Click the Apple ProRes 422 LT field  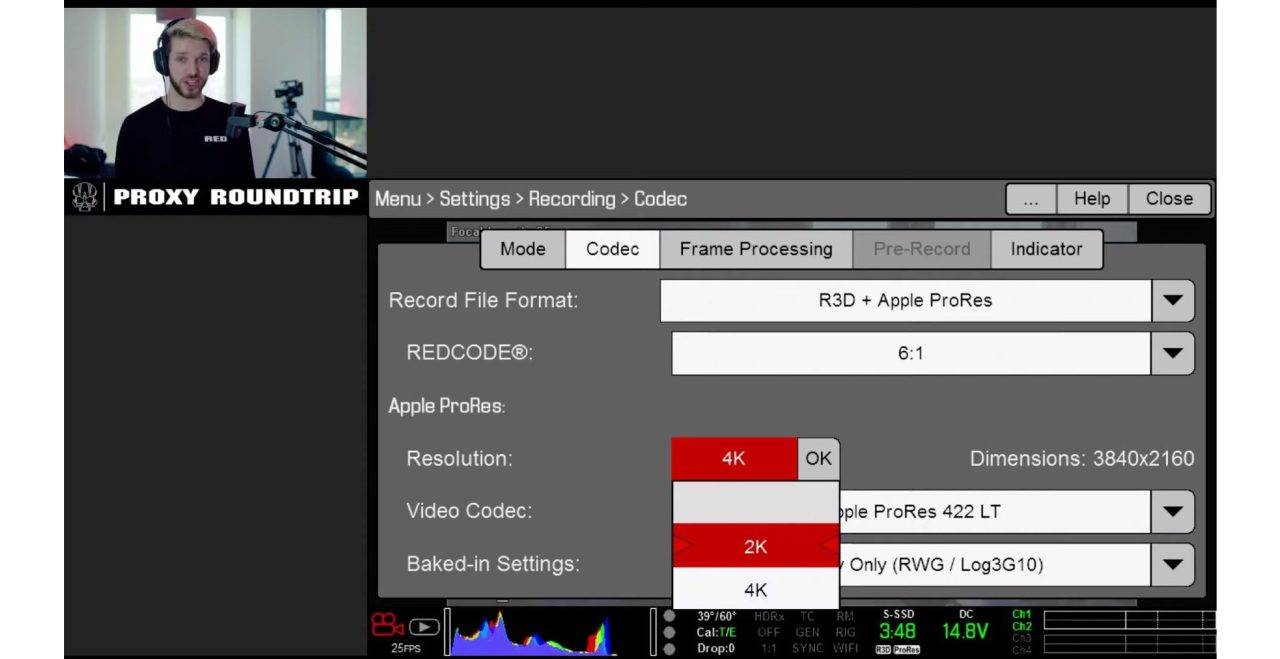coord(996,512)
